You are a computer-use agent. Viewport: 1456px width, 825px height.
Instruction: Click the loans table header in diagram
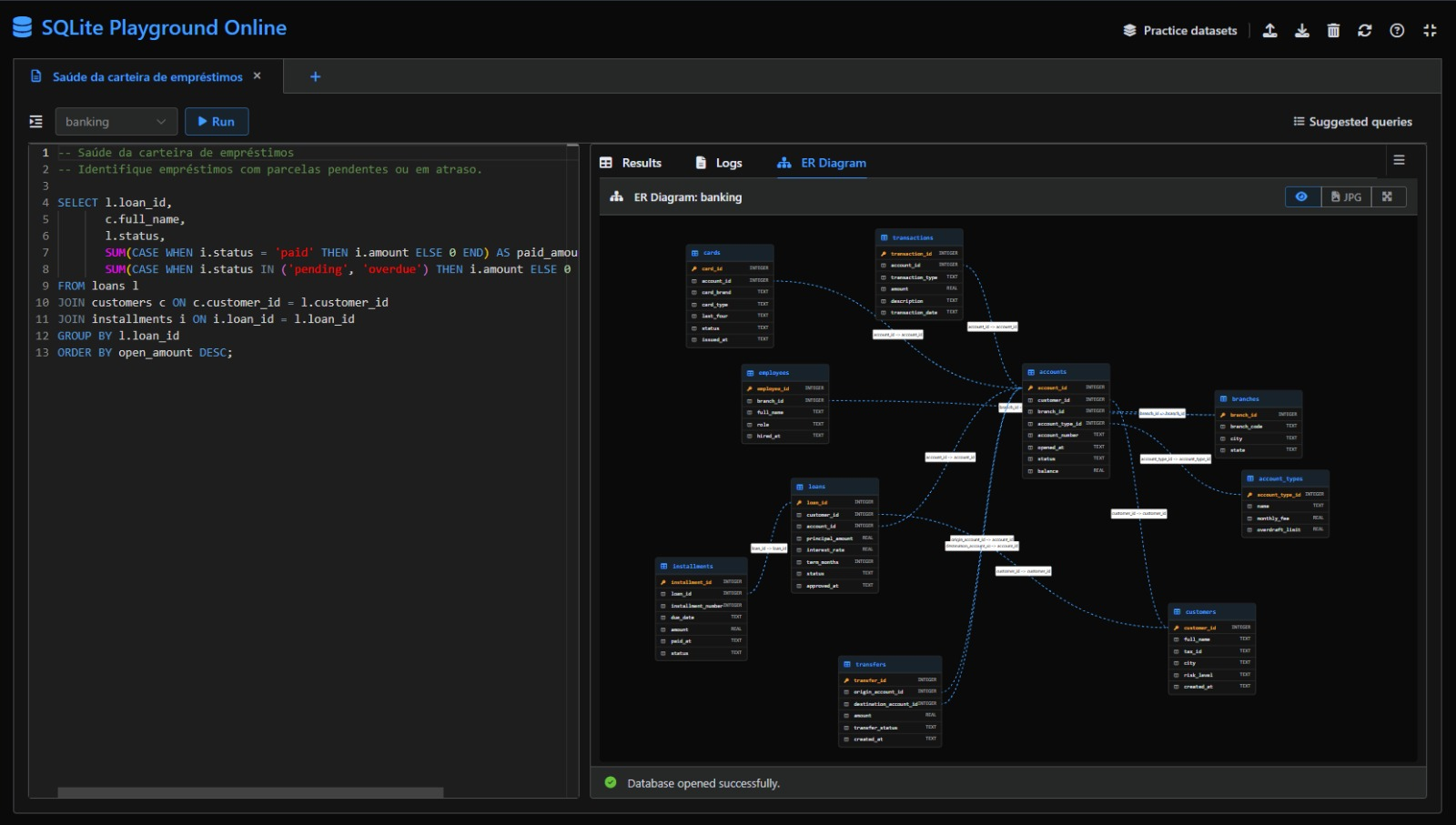(x=834, y=487)
